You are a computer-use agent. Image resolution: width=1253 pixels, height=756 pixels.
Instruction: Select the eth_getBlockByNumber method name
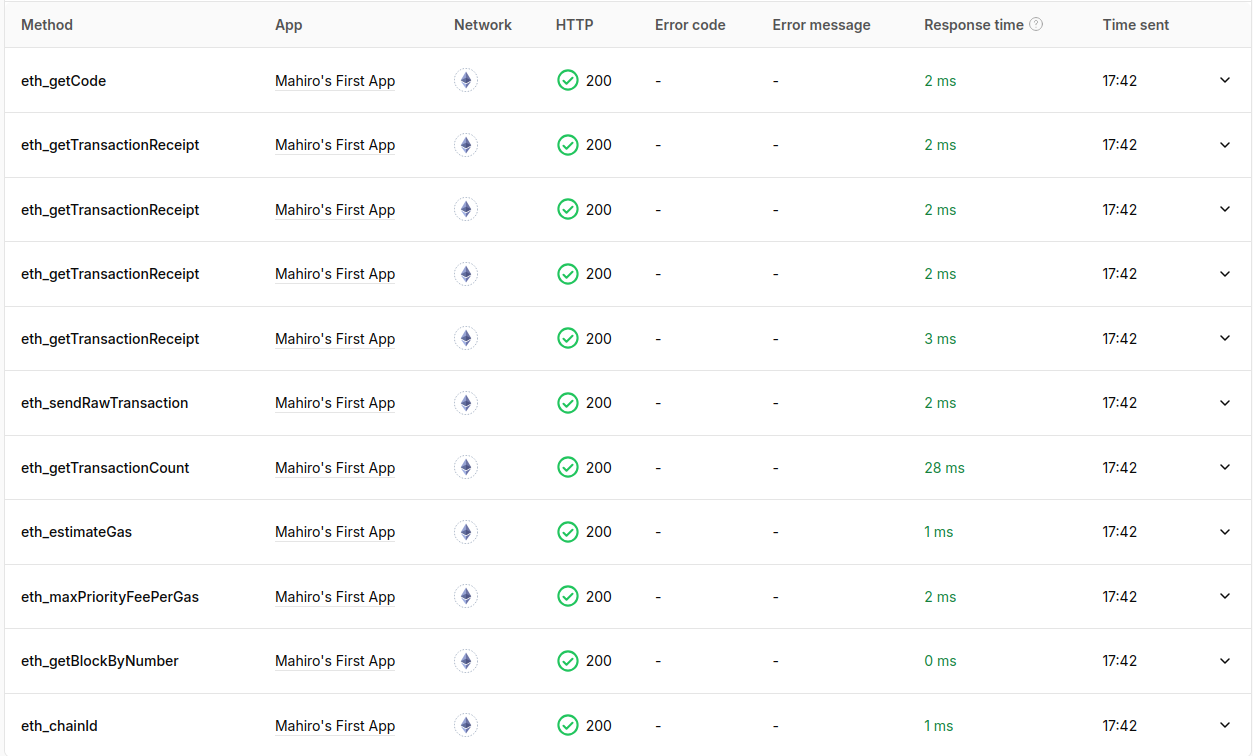100,661
